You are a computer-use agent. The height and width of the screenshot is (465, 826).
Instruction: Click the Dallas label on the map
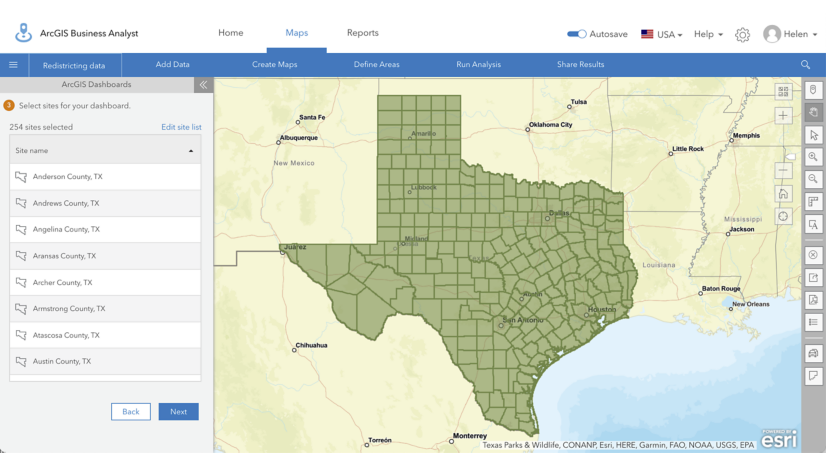[x=559, y=213]
